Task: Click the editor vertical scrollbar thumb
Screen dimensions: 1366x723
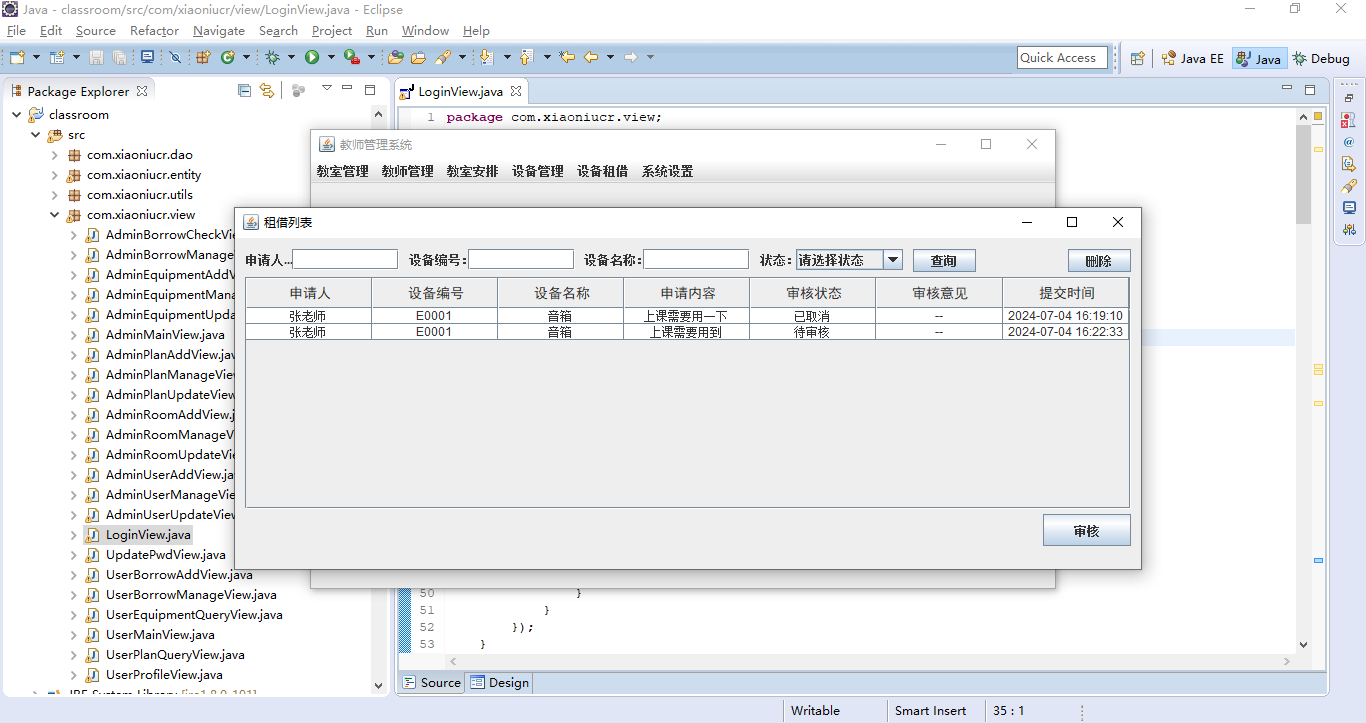Action: point(1303,174)
